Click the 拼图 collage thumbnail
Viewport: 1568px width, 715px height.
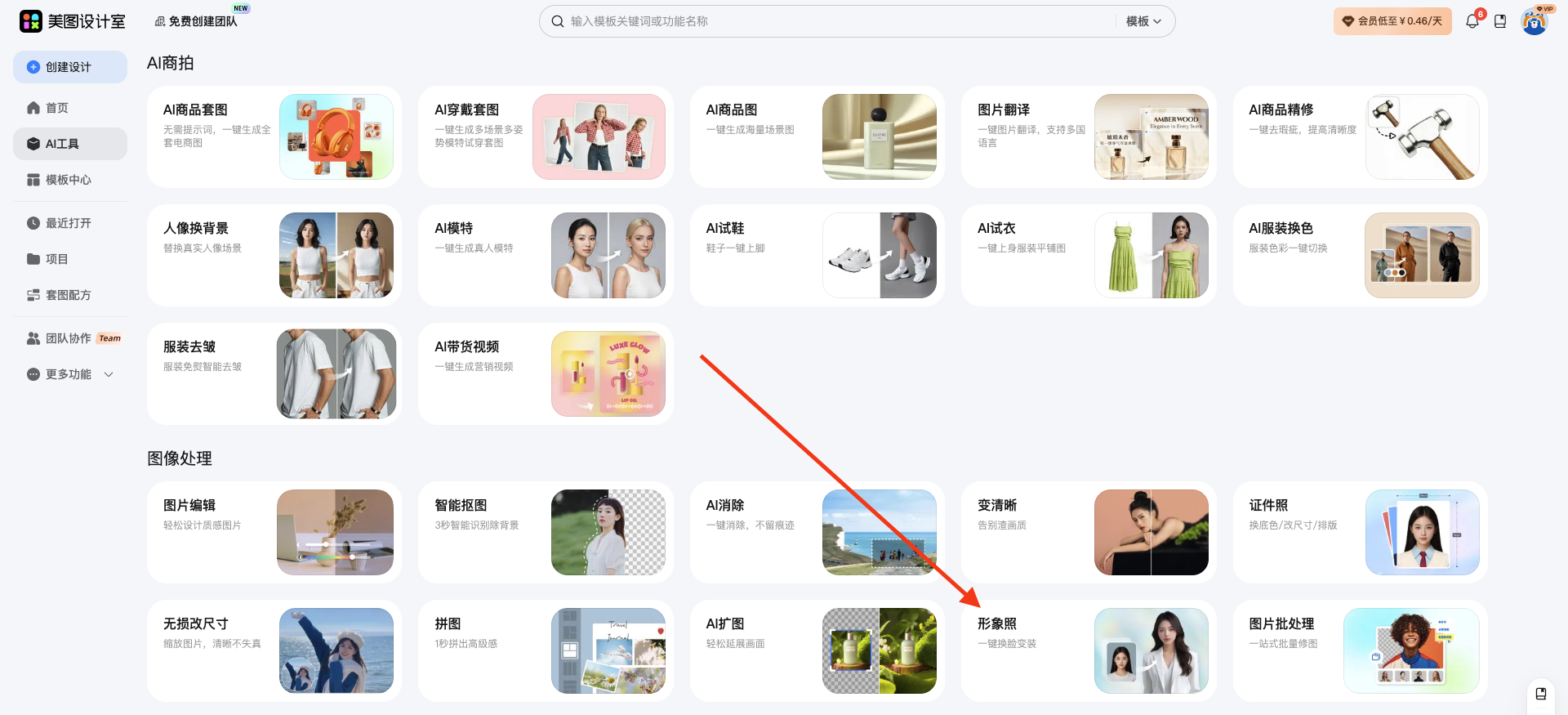coord(608,650)
